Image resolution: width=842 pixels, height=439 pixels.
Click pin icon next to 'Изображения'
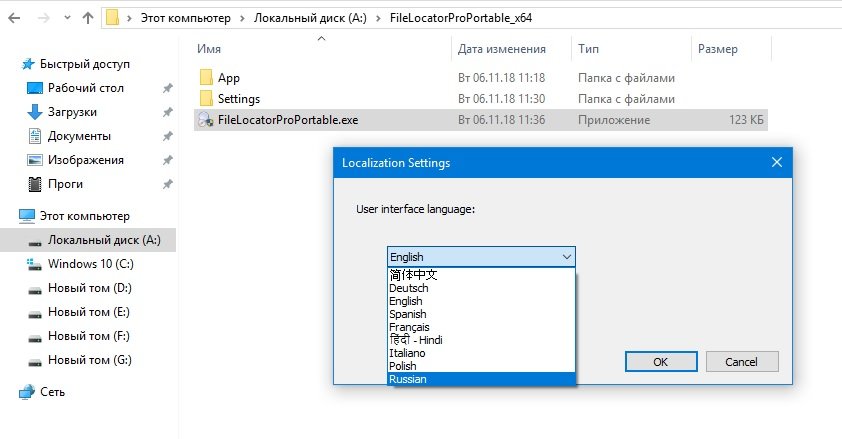click(x=168, y=160)
